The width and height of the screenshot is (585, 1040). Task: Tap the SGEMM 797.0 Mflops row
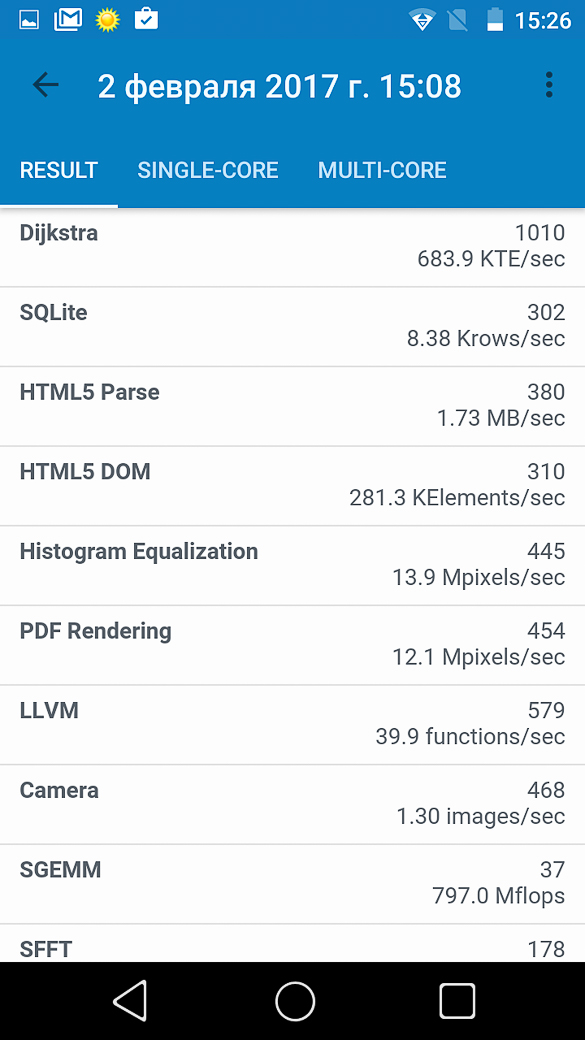tap(292, 883)
